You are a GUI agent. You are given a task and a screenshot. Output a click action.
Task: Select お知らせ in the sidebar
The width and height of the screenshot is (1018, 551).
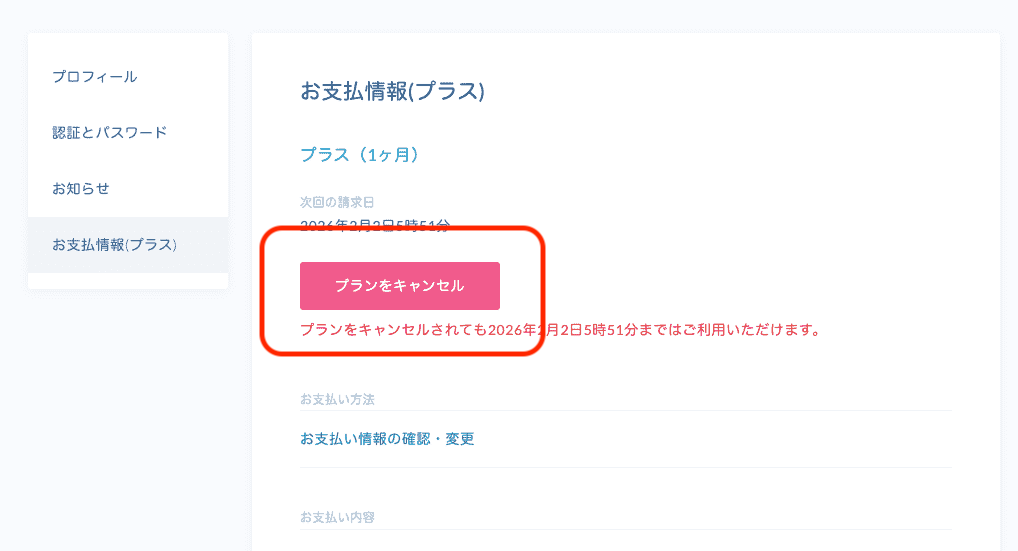point(81,189)
